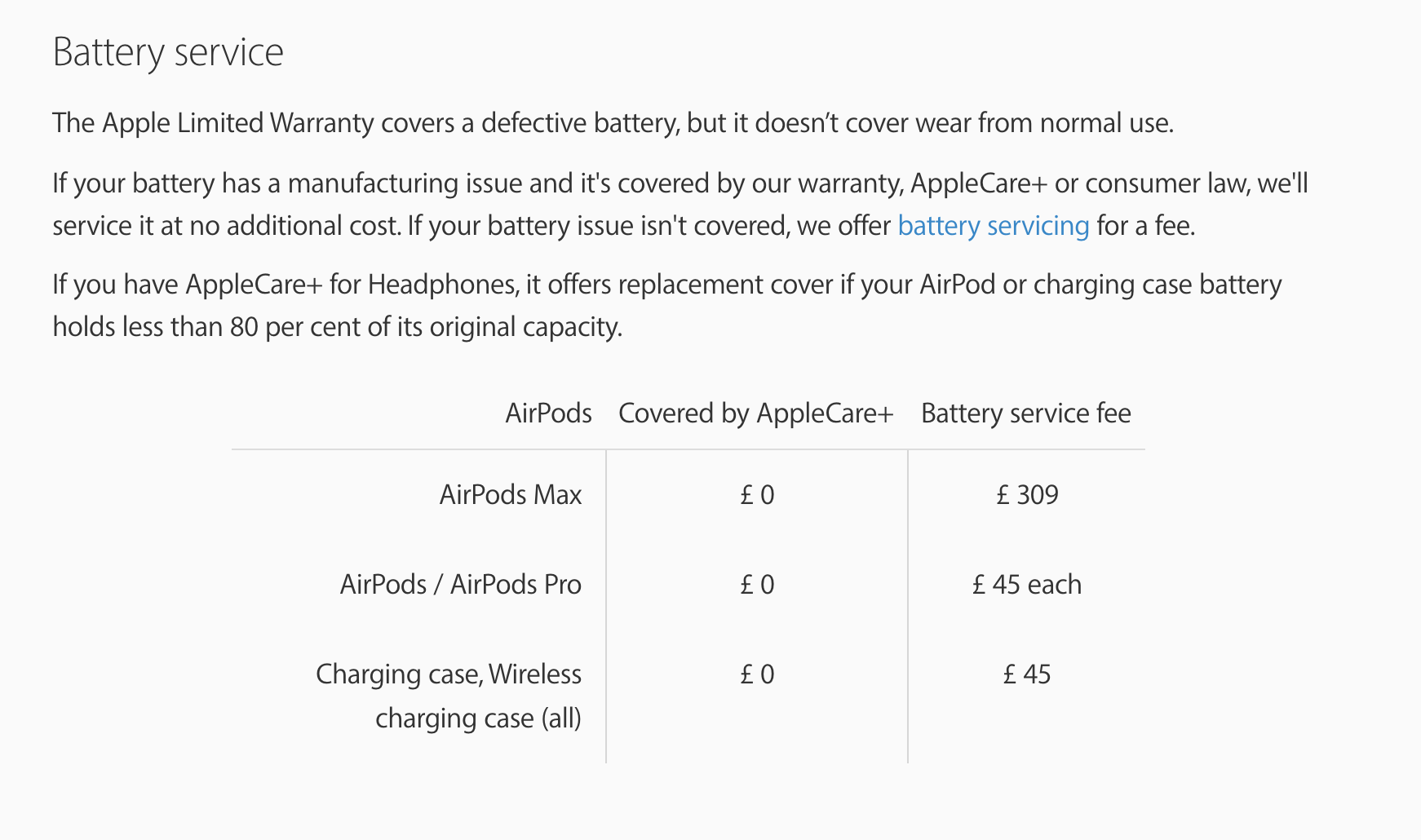Click 'for a fee' text after link
Screen dimensions: 1421x840
(1145, 226)
